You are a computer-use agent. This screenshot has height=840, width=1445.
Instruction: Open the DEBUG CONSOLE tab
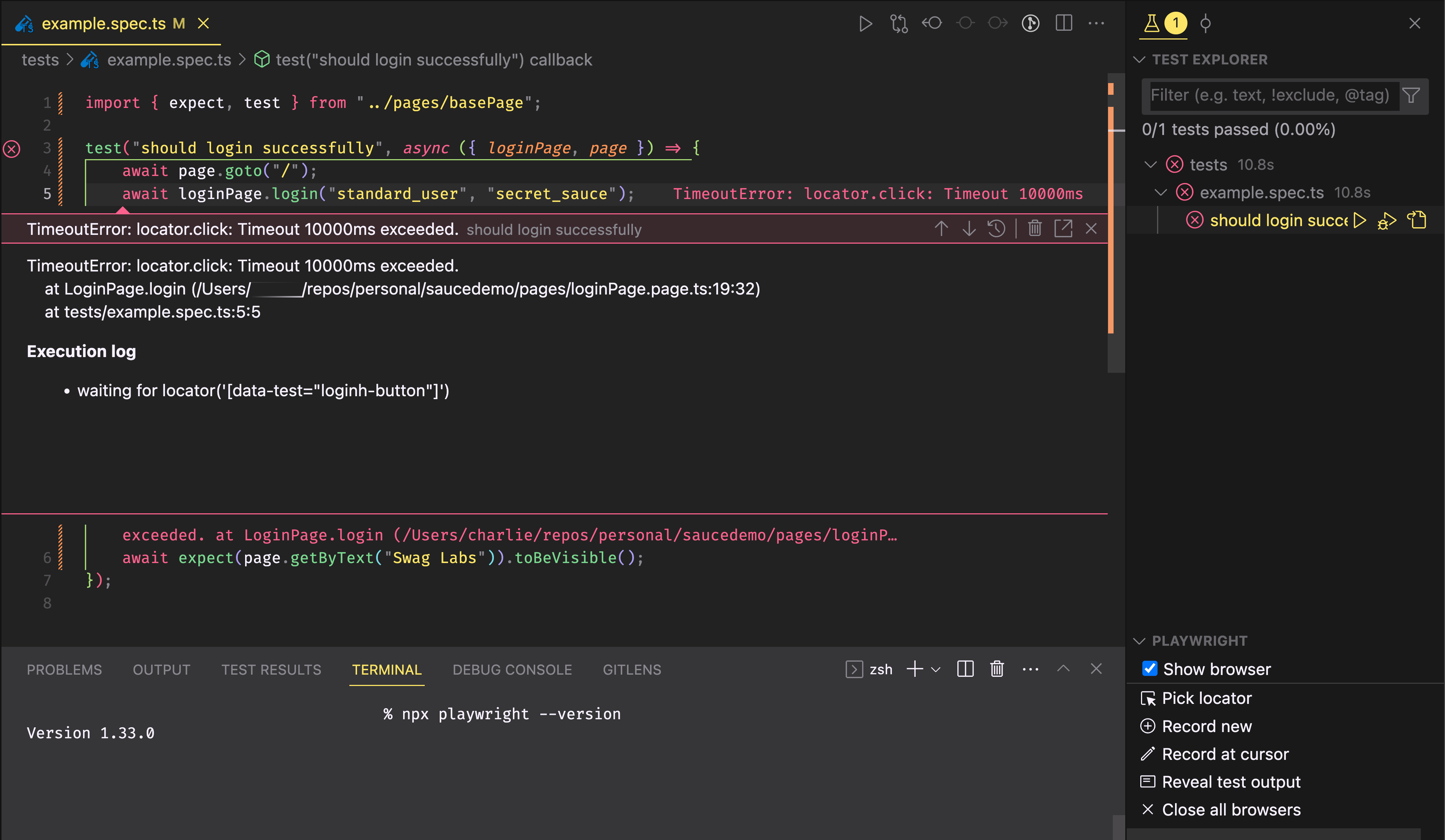pyautogui.click(x=512, y=669)
